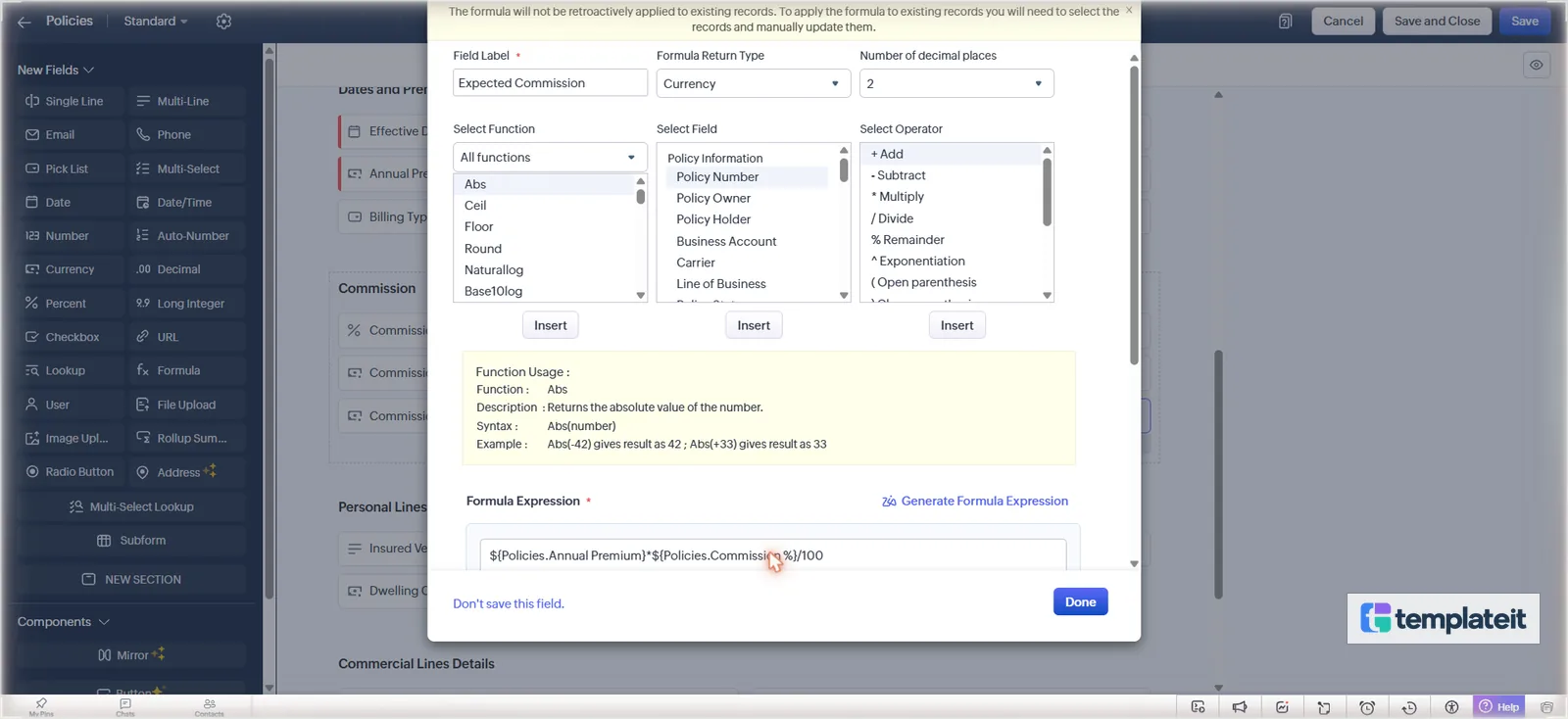Open the Formula Return Type dropdown
This screenshot has height=719, width=1568.
click(753, 83)
